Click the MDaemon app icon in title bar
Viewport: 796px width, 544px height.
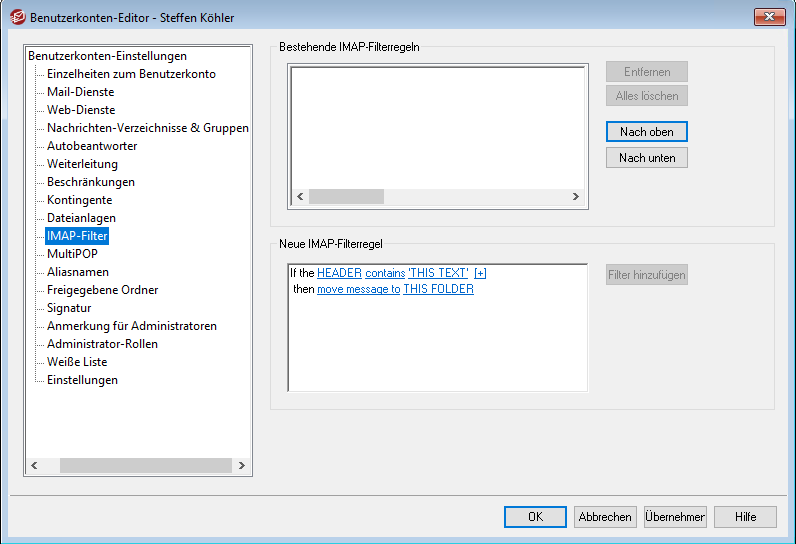tap(17, 17)
